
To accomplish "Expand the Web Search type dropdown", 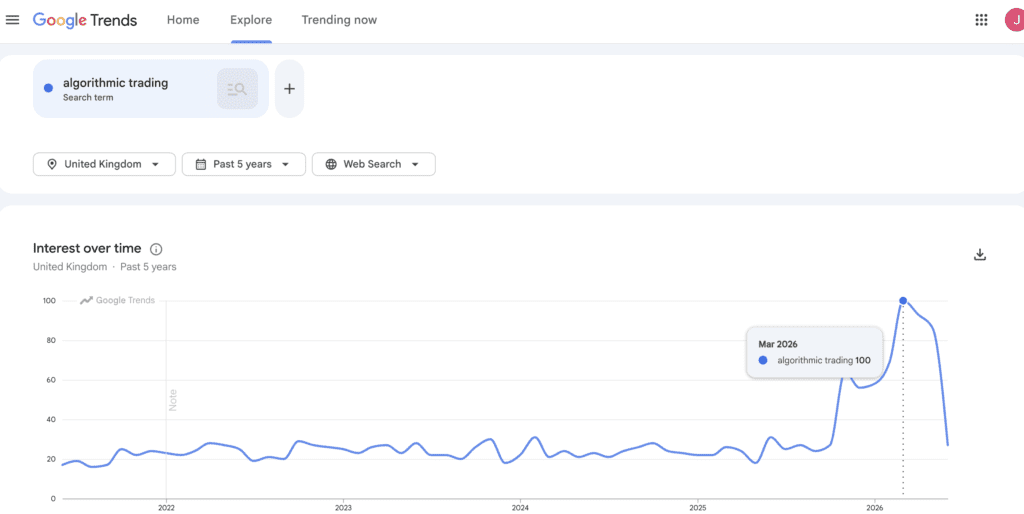I will (x=374, y=164).
